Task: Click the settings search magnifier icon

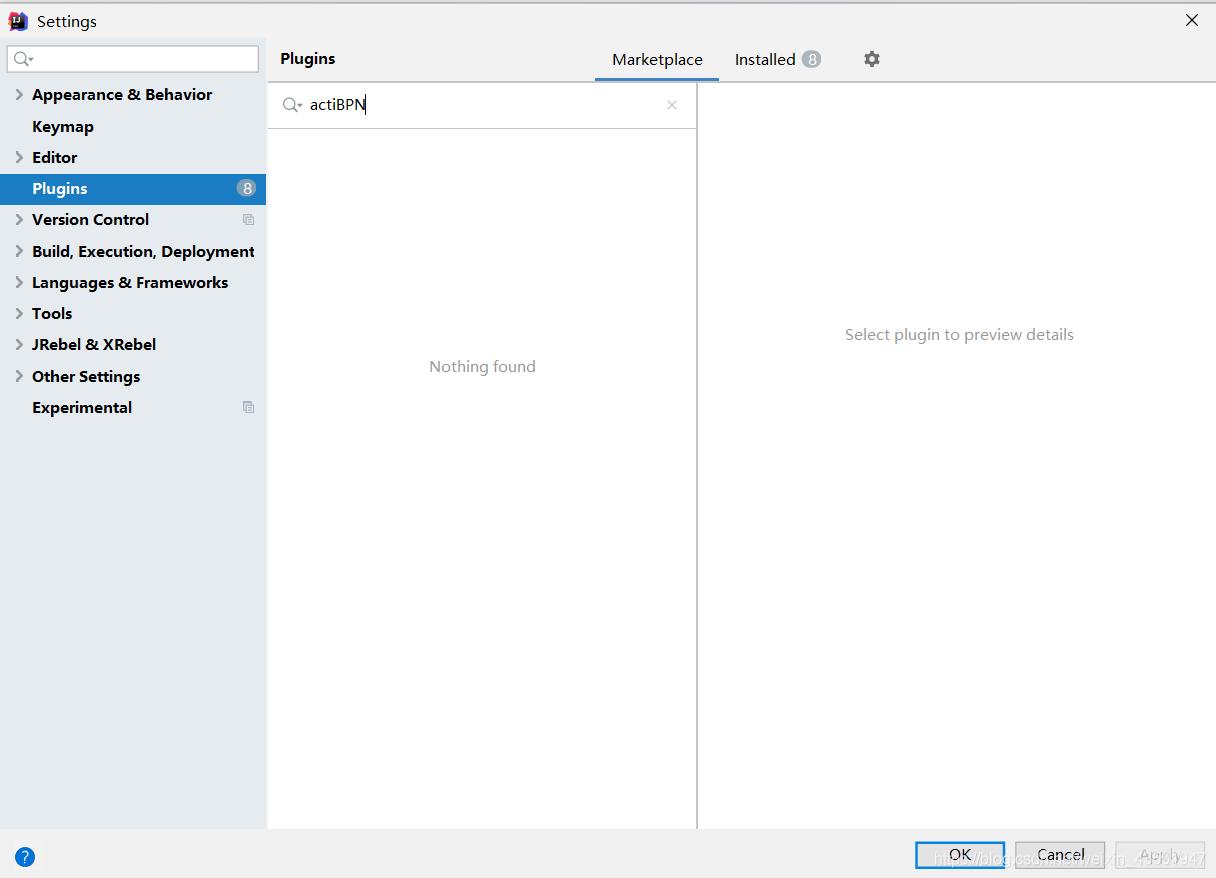Action: (23, 59)
